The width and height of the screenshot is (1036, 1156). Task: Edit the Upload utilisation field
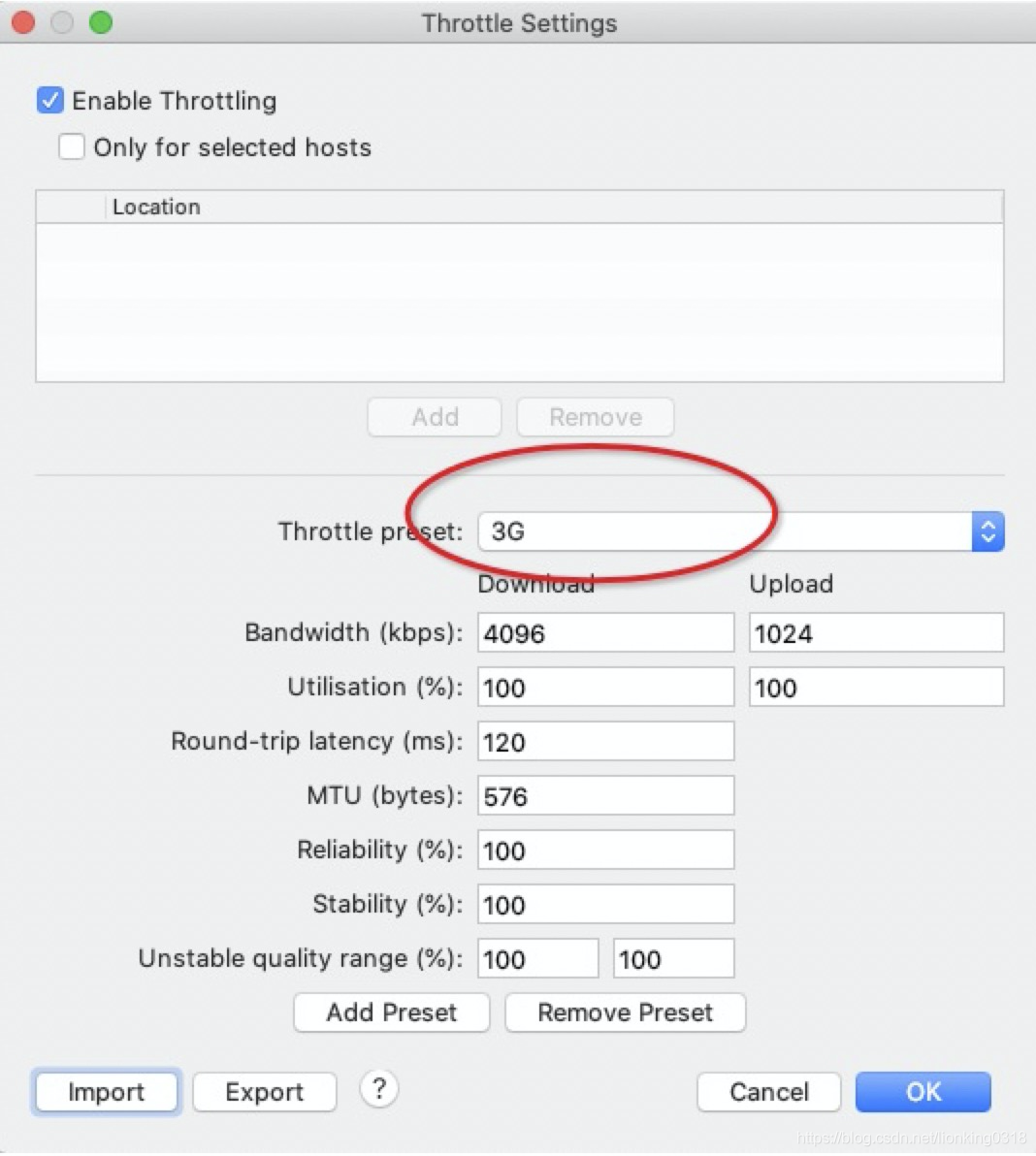[x=876, y=688]
